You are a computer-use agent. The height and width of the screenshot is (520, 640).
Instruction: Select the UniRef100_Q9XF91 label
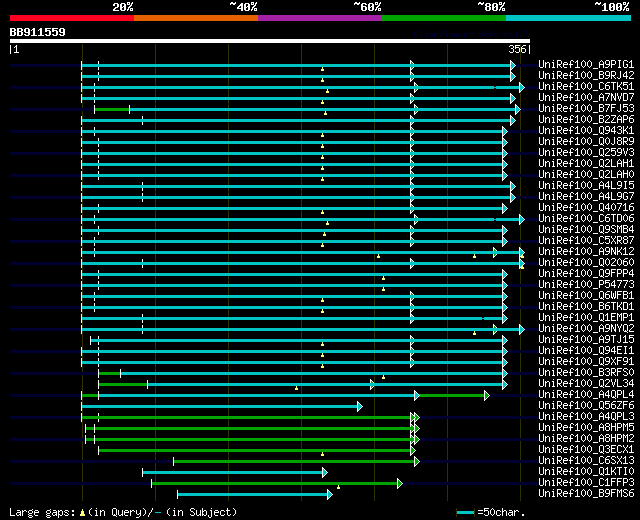pyautogui.click(x=586, y=362)
